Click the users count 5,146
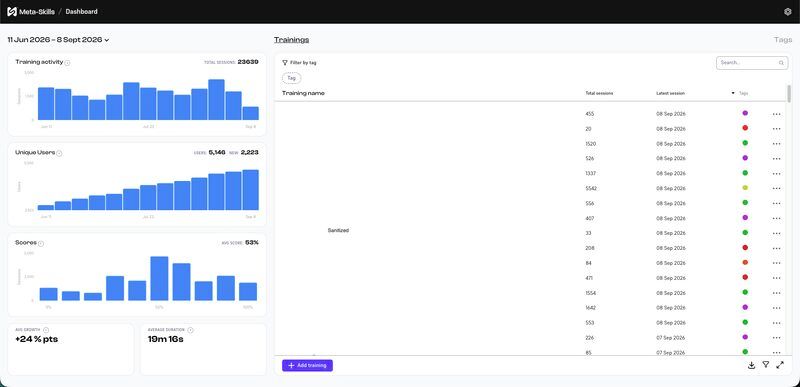This screenshot has width=800, height=387. (217, 152)
